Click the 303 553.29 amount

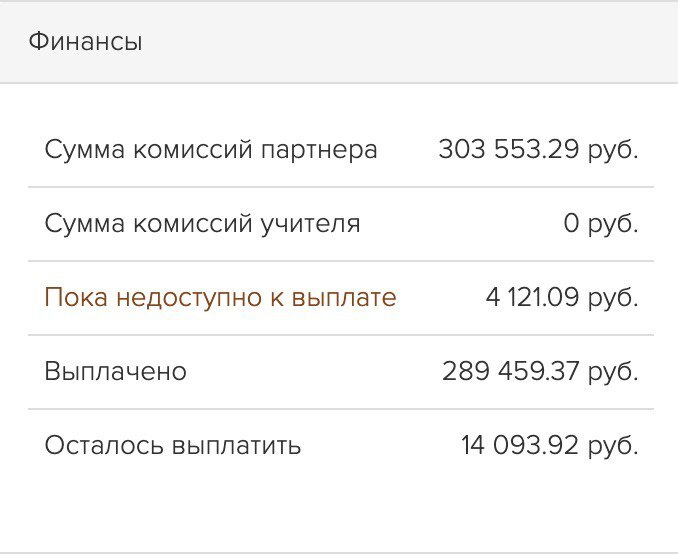point(509,150)
